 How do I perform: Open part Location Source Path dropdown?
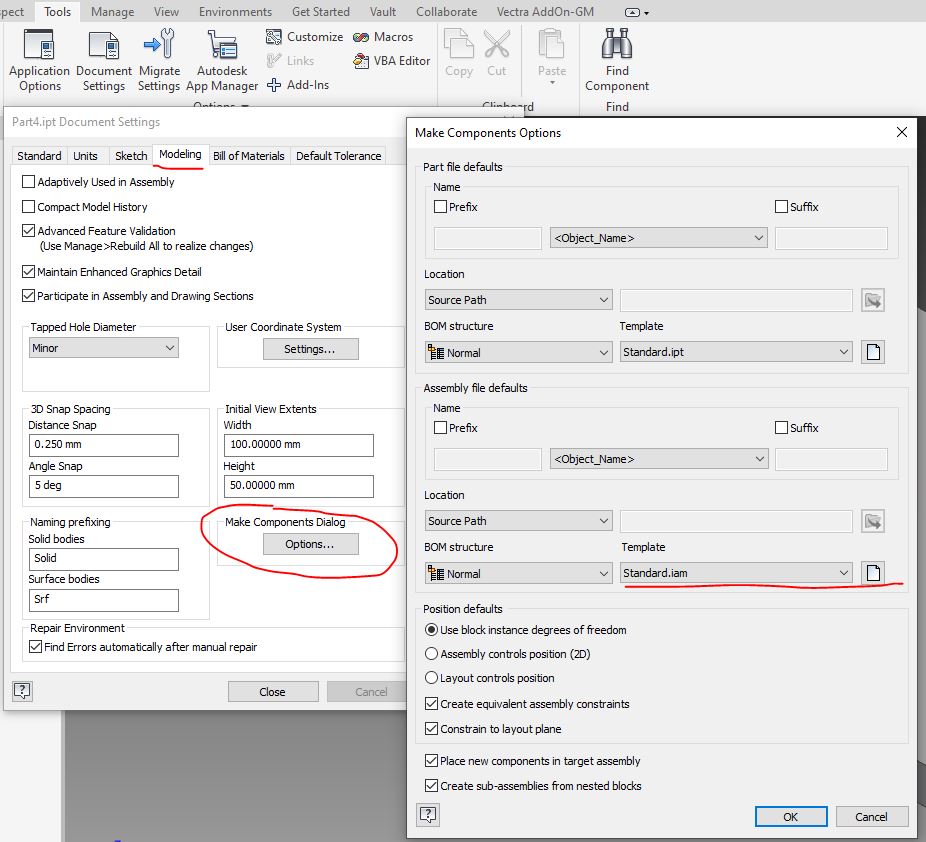point(518,300)
